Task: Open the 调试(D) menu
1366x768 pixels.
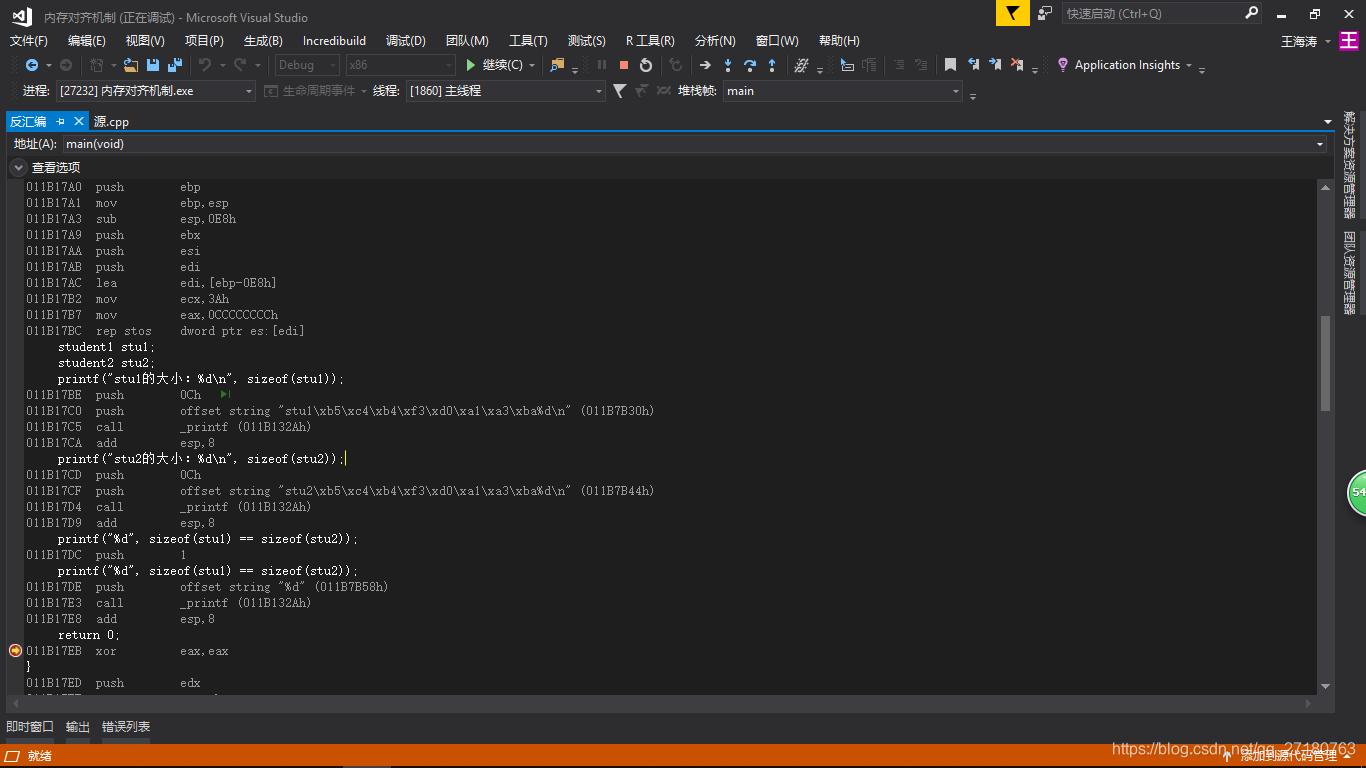Action: click(406, 41)
